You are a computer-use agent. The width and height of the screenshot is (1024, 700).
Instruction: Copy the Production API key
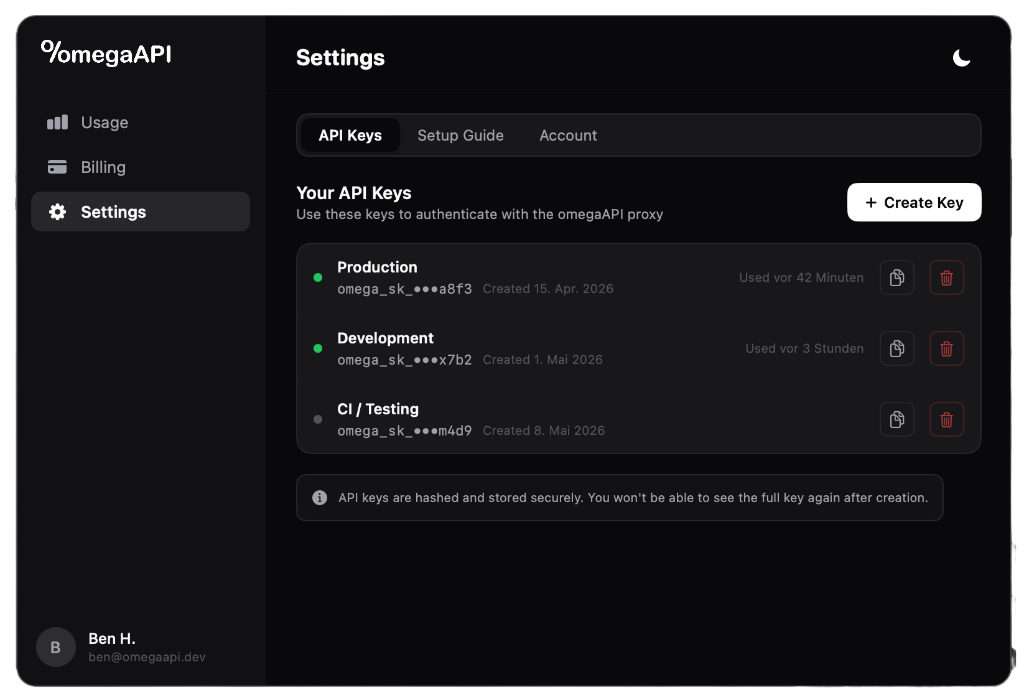(897, 278)
